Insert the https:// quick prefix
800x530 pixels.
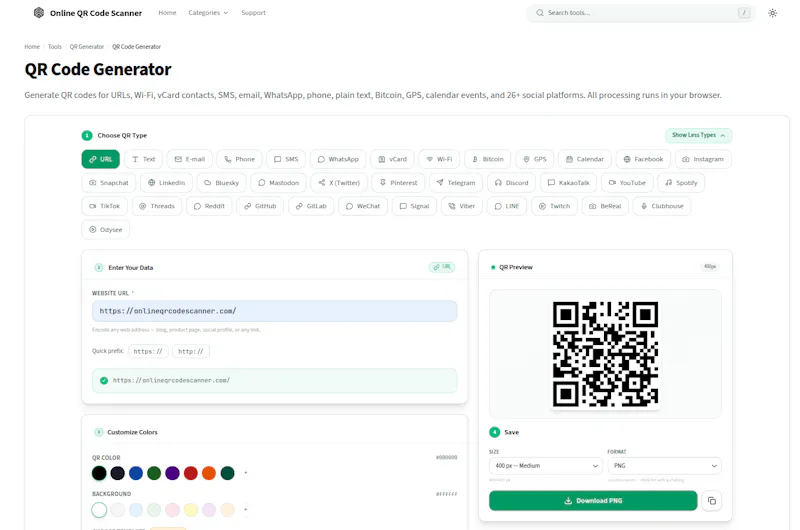click(148, 351)
